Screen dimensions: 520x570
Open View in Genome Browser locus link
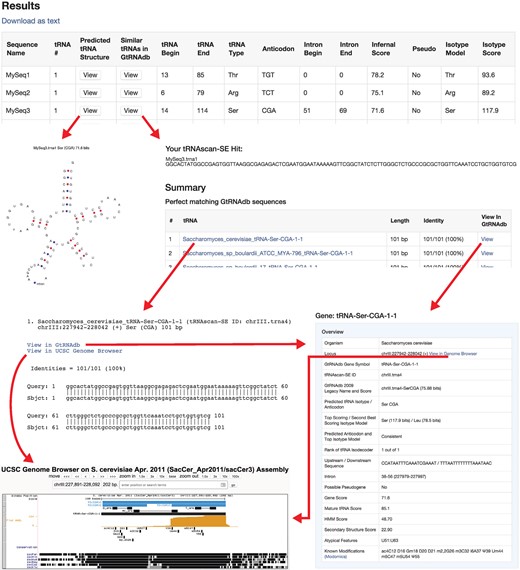pos(453,353)
